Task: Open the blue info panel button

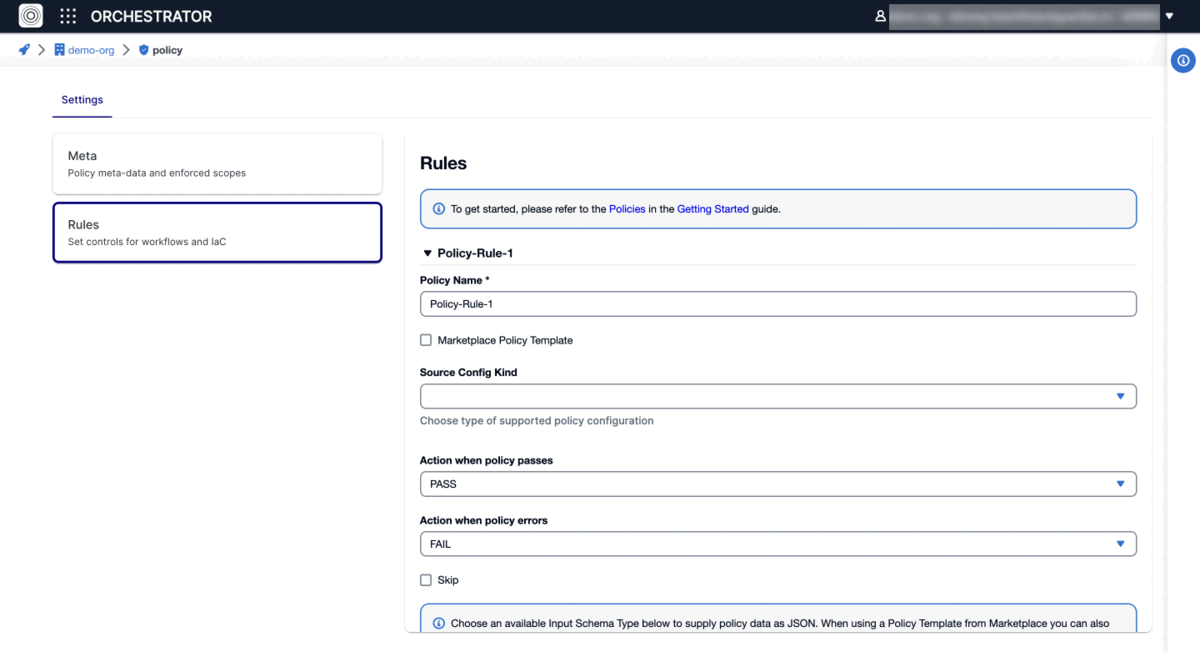Action: coord(1183,61)
